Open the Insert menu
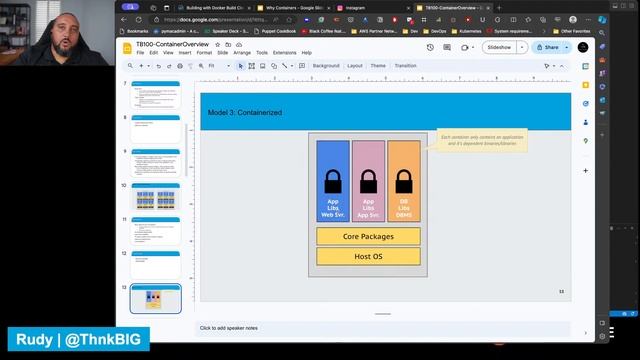The width and height of the screenshot is (640, 360). (x=185, y=53)
